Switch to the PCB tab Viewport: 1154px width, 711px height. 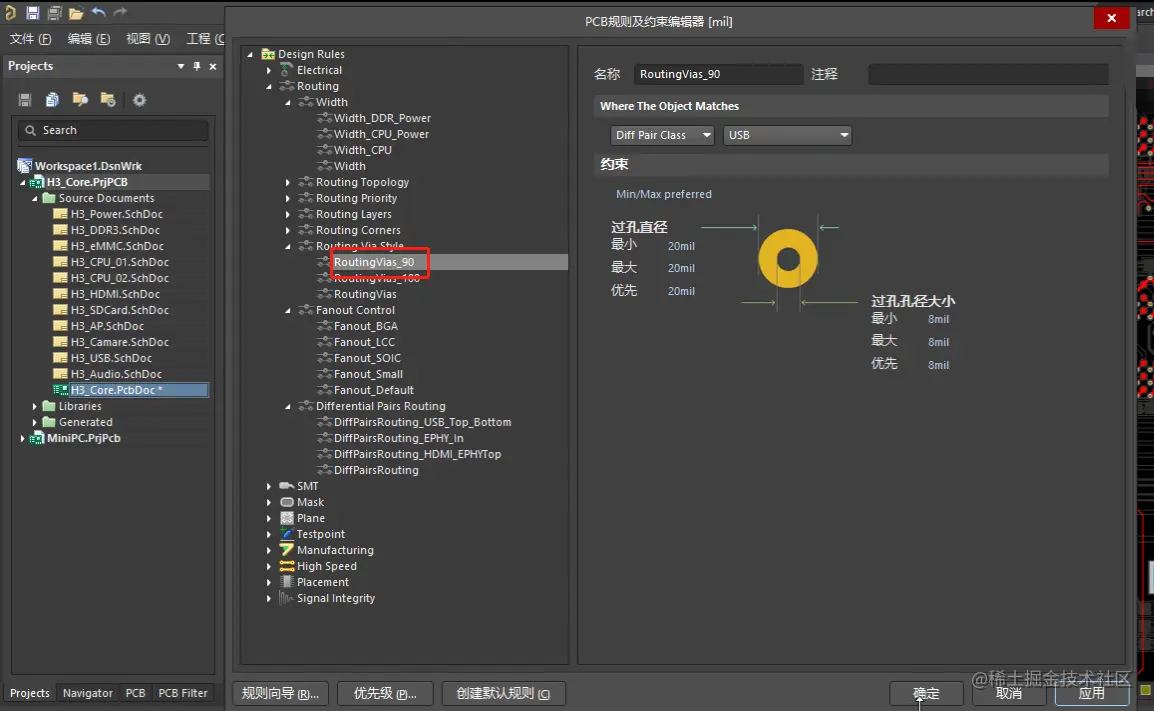click(x=135, y=693)
